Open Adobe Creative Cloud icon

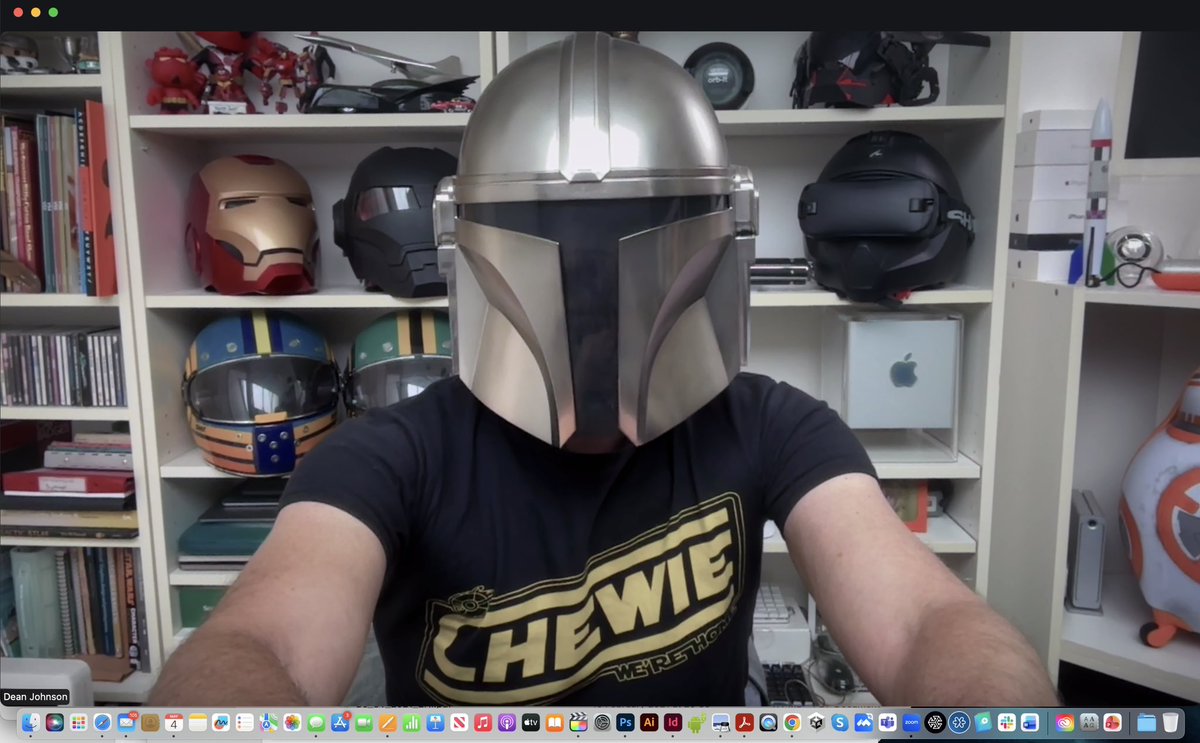tap(1065, 722)
